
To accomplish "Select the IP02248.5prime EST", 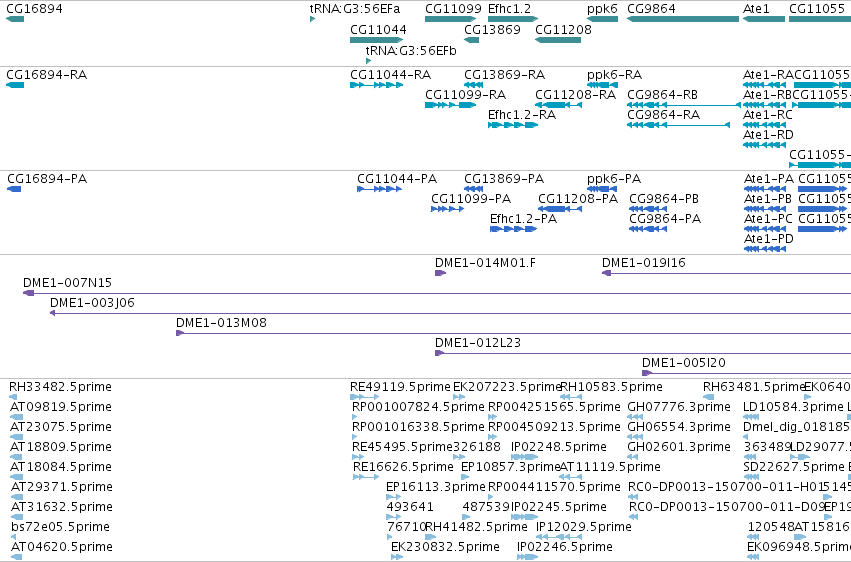I will [524, 457].
